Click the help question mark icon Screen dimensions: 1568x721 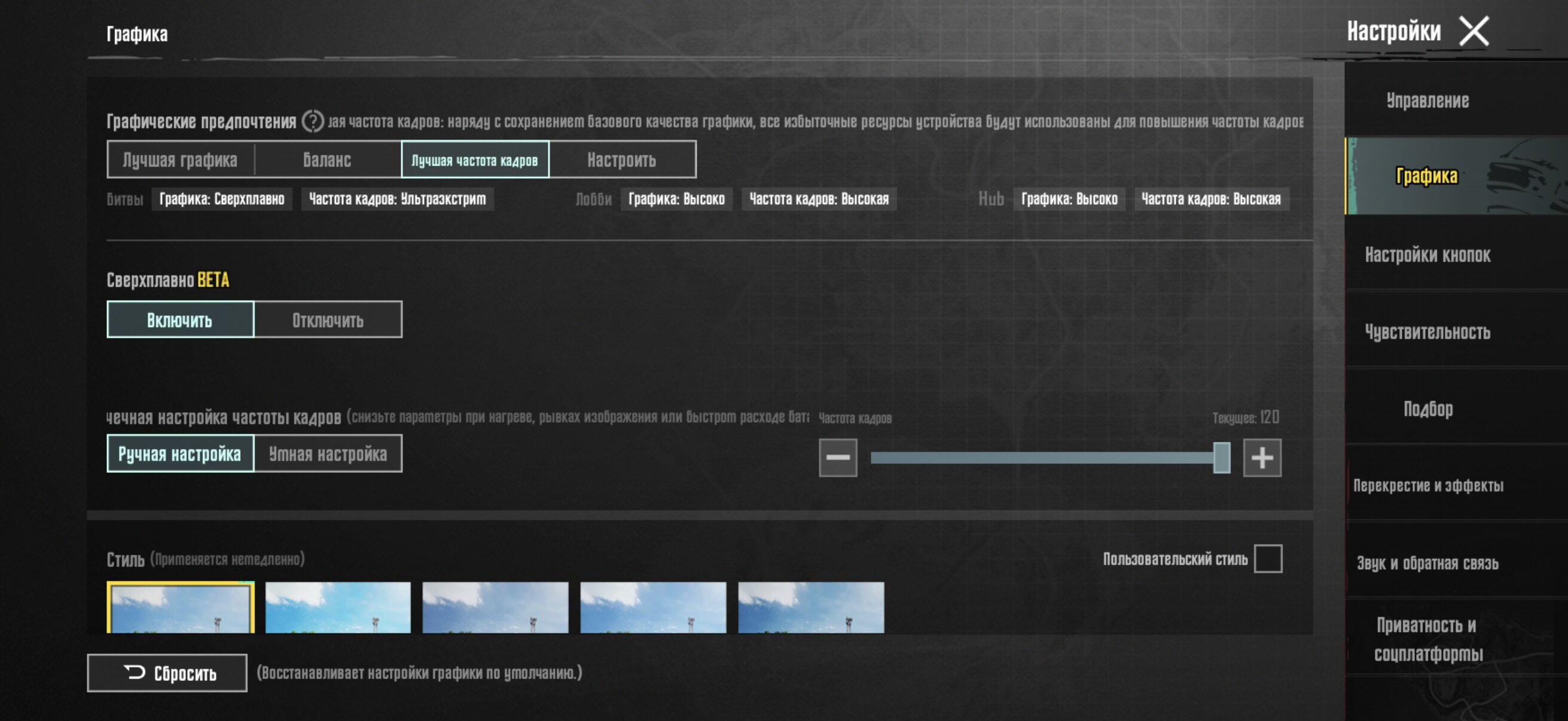pos(312,121)
